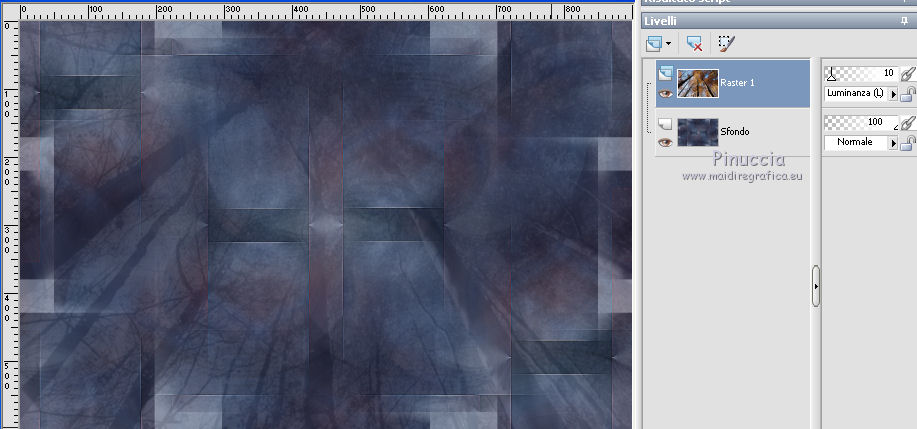Click the Livelli palette splitter arrow
Screen dimensions: 917x429
816,286
